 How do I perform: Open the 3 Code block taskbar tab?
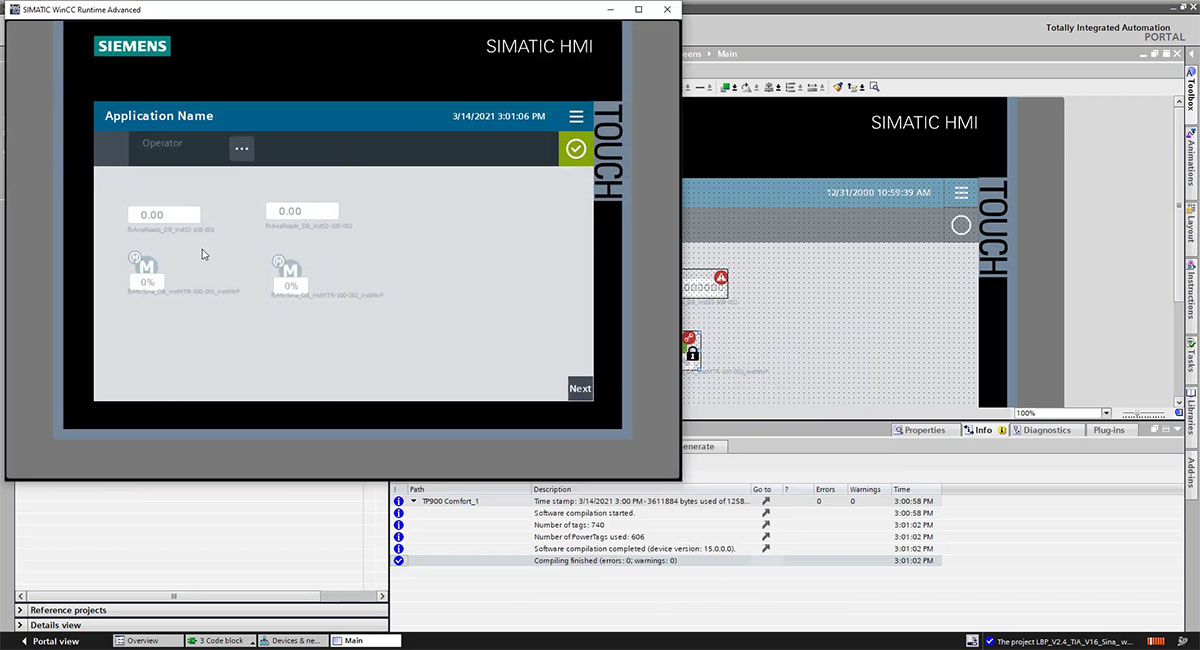point(220,641)
